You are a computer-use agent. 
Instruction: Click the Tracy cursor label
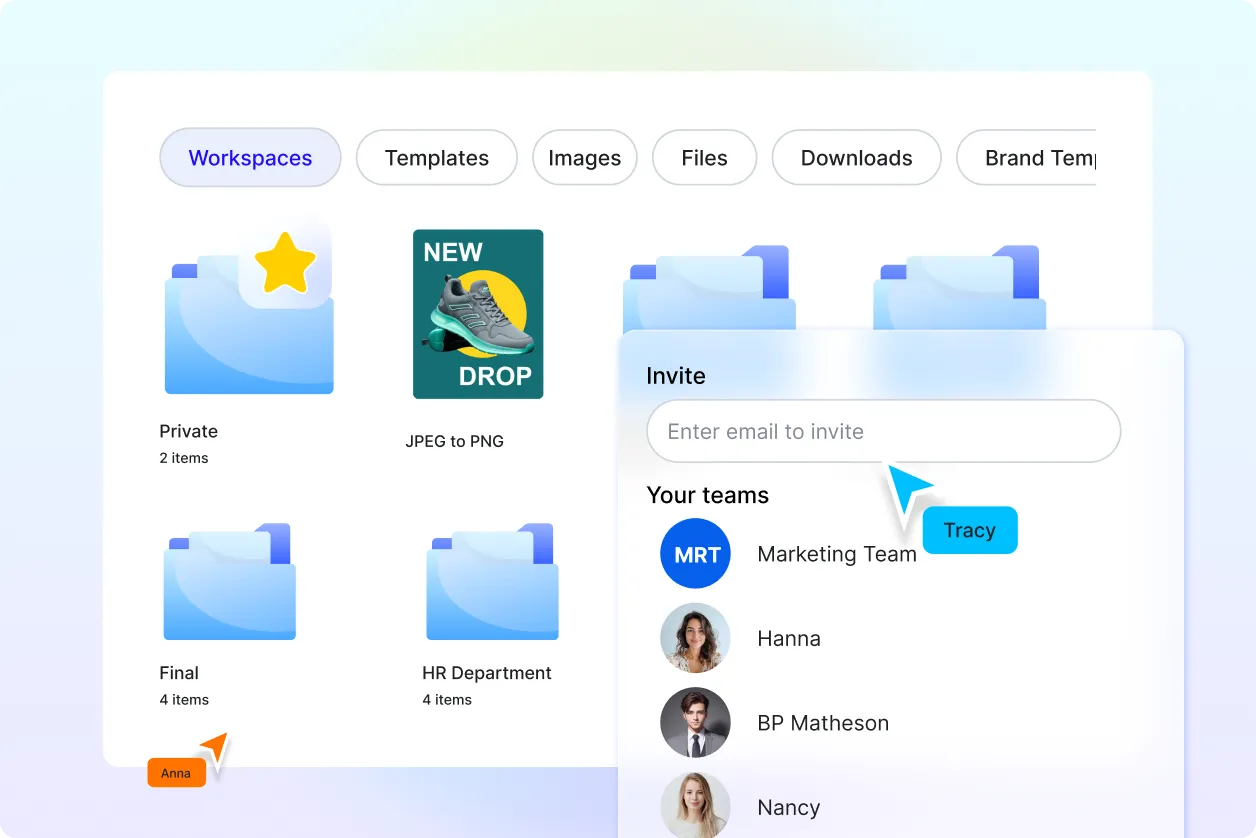coord(969,530)
